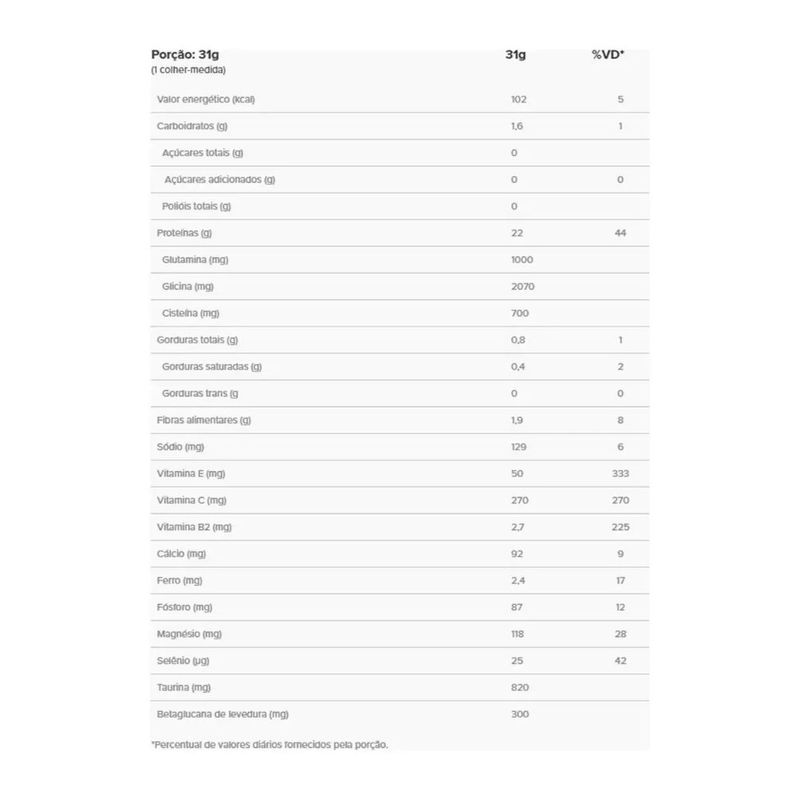This screenshot has height=800, width=800.
Task: Select the Proteínas (g) row label
Action: [184, 233]
